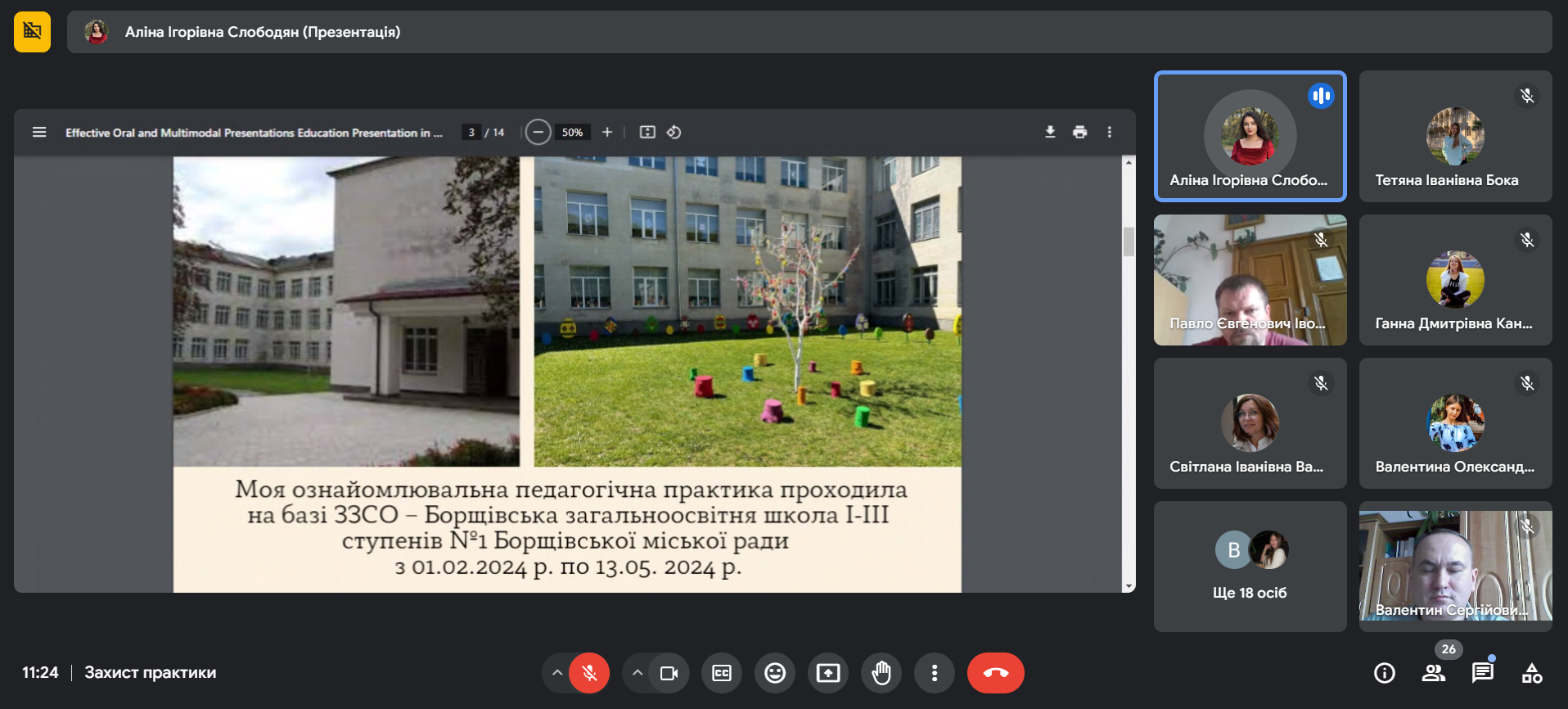The width and height of the screenshot is (1568, 709).
Task: Select Світлана Іванівна participant tile
Action: (1250, 423)
